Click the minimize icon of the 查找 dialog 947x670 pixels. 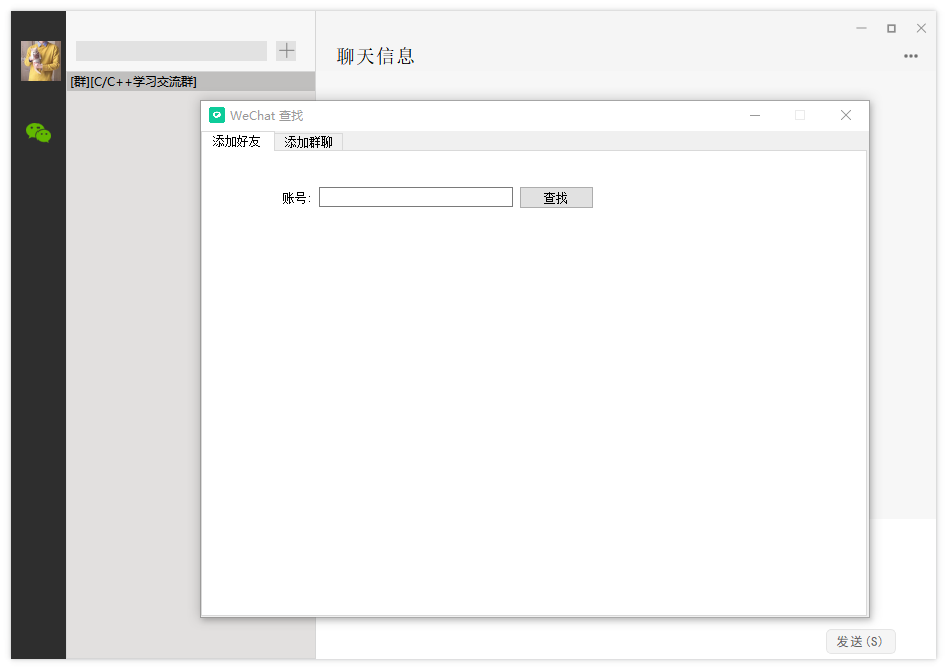point(755,115)
